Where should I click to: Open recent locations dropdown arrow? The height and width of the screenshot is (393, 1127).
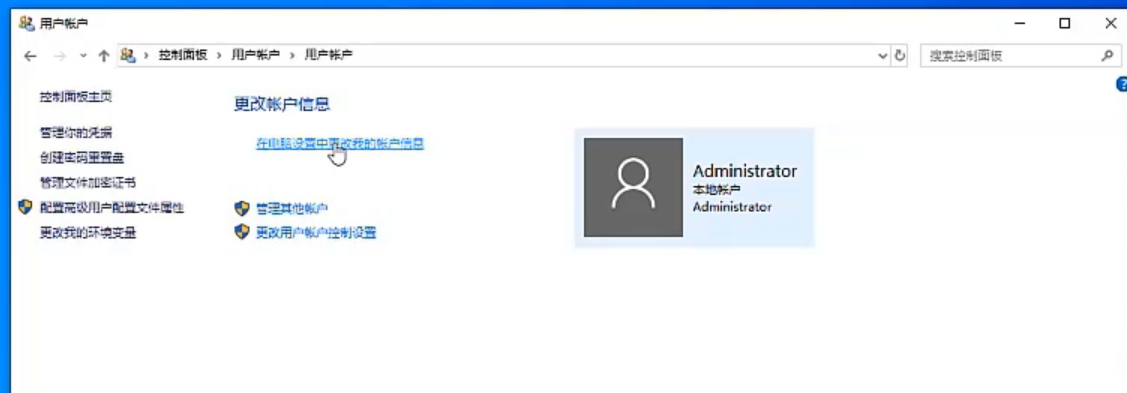point(83,55)
